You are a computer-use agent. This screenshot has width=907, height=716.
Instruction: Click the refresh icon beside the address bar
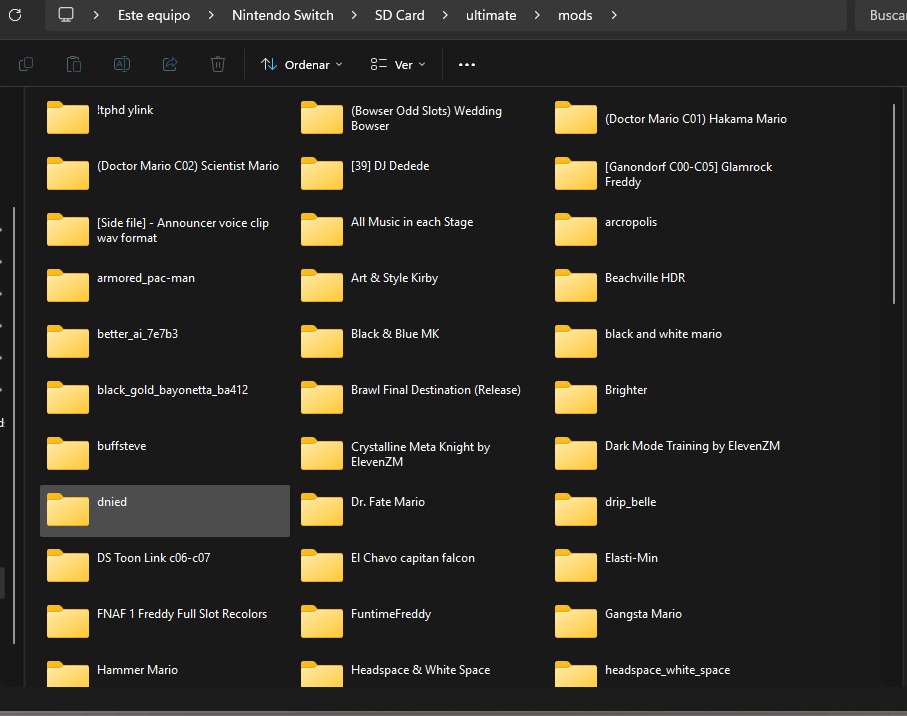pos(15,15)
